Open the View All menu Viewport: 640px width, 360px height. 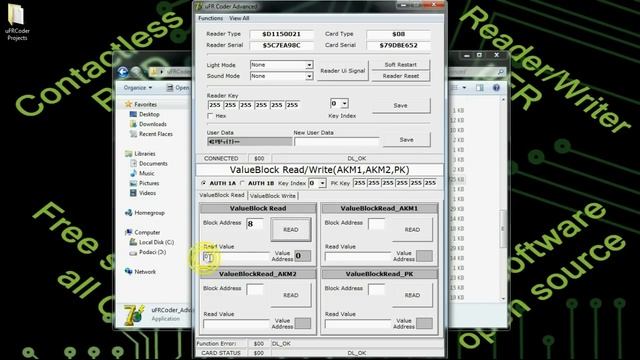(239, 18)
